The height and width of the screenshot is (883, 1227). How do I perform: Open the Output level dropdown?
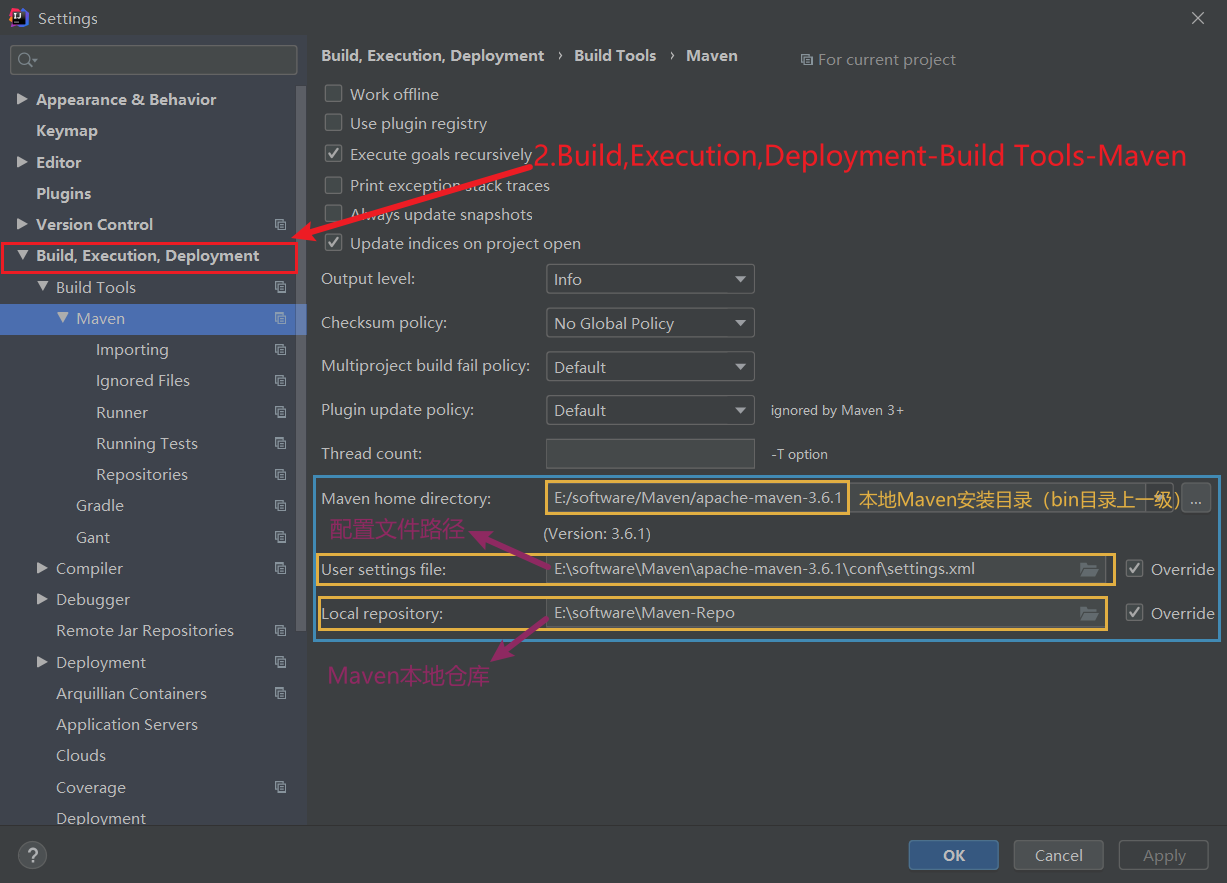point(650,280)
